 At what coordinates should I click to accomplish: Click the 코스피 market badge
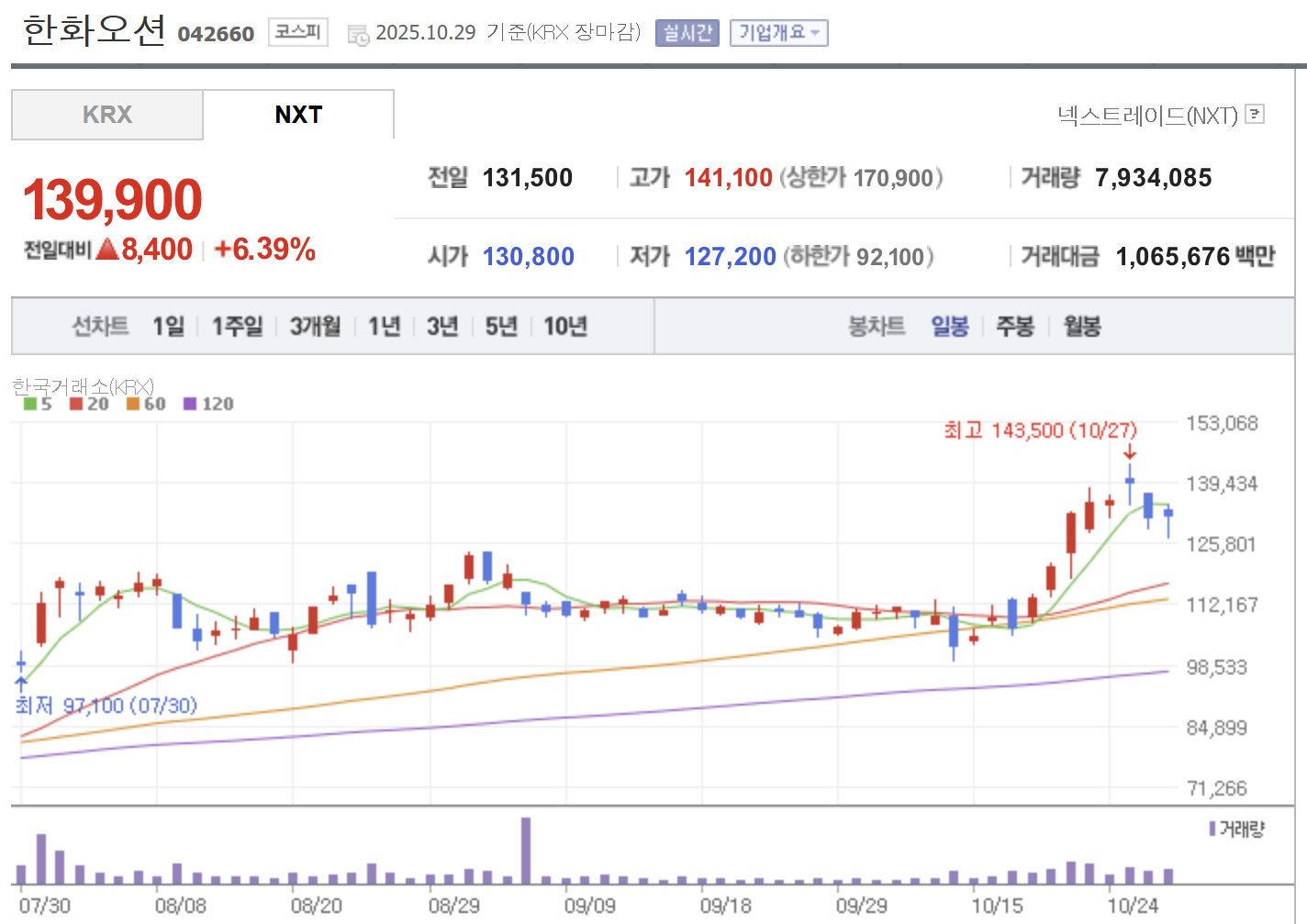click(298, 32)
